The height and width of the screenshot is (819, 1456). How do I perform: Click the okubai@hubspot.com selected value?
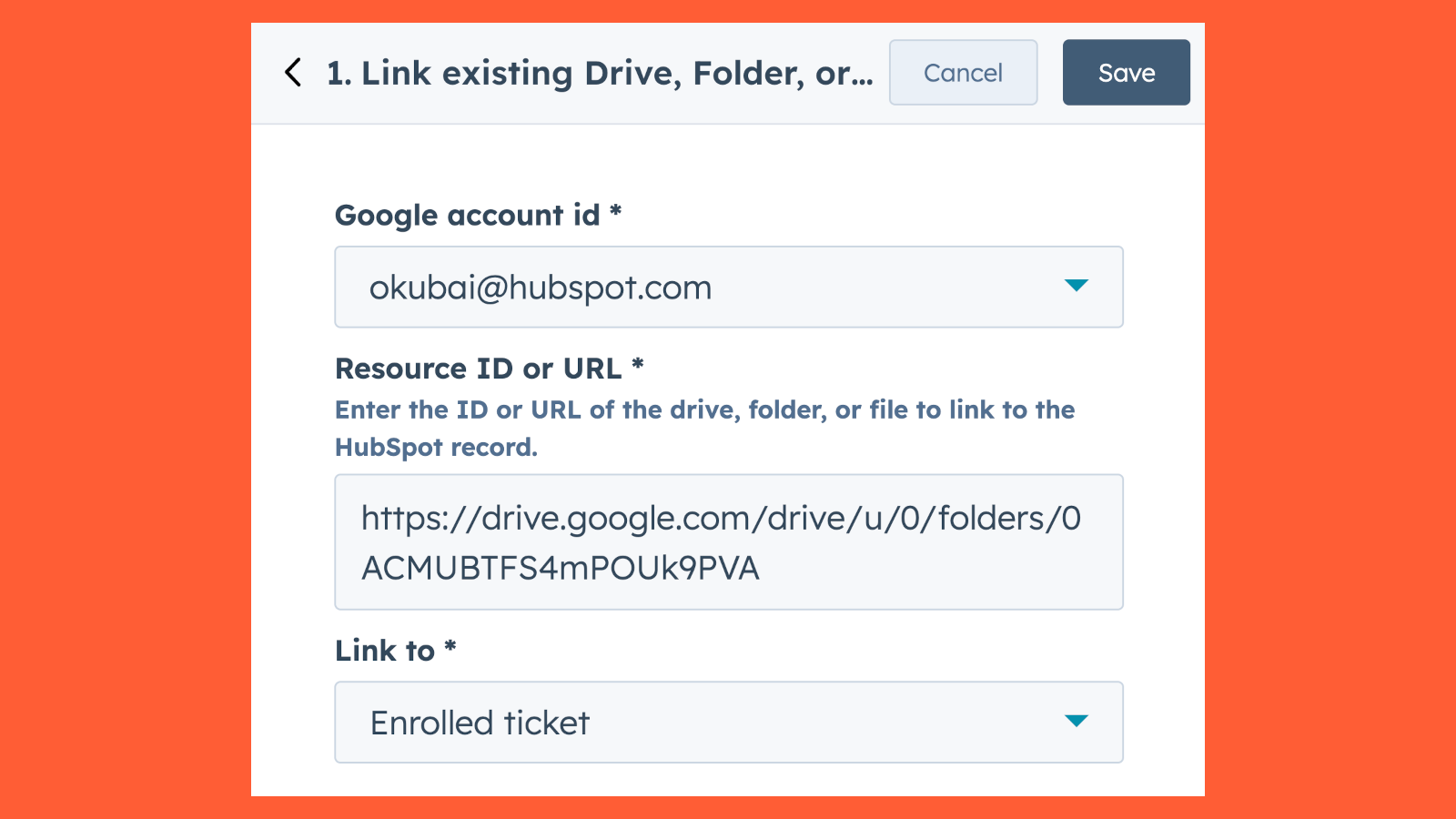click(x=540, y=288)
